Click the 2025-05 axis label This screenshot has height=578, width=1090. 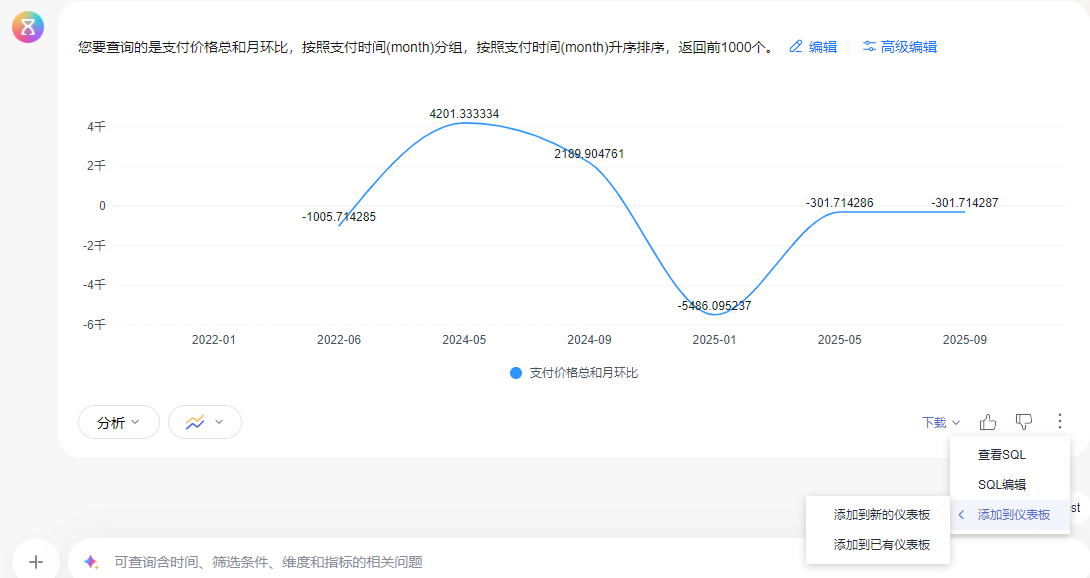840,340
